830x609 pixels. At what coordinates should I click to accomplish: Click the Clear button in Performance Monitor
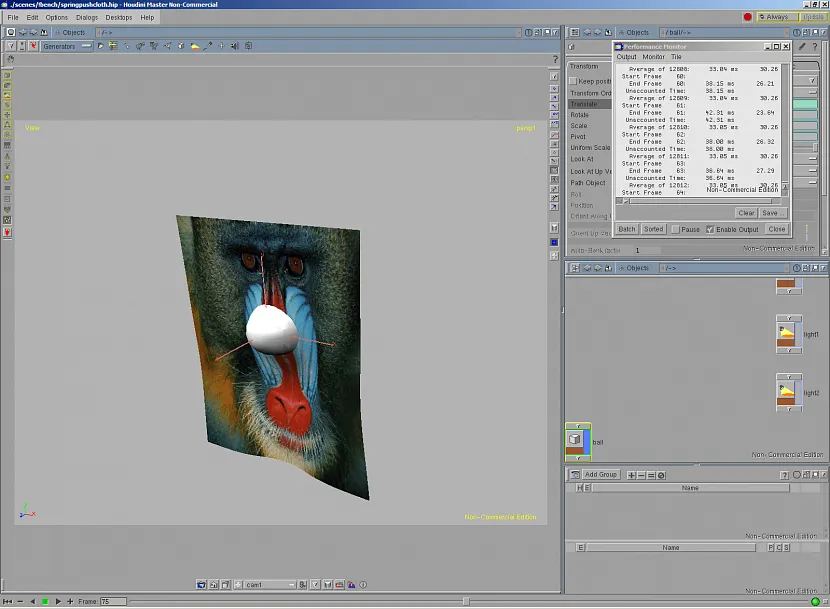coord(746,213)
